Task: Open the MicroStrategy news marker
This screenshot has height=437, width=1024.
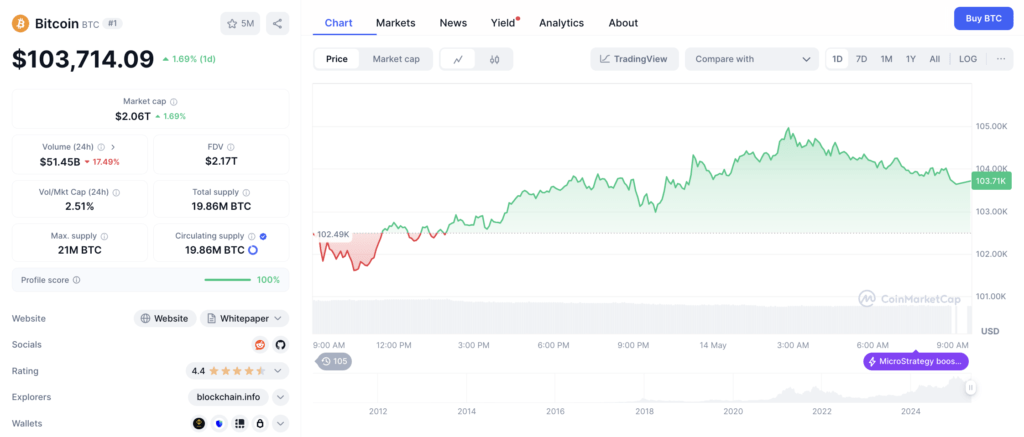Action: (916, 361)
